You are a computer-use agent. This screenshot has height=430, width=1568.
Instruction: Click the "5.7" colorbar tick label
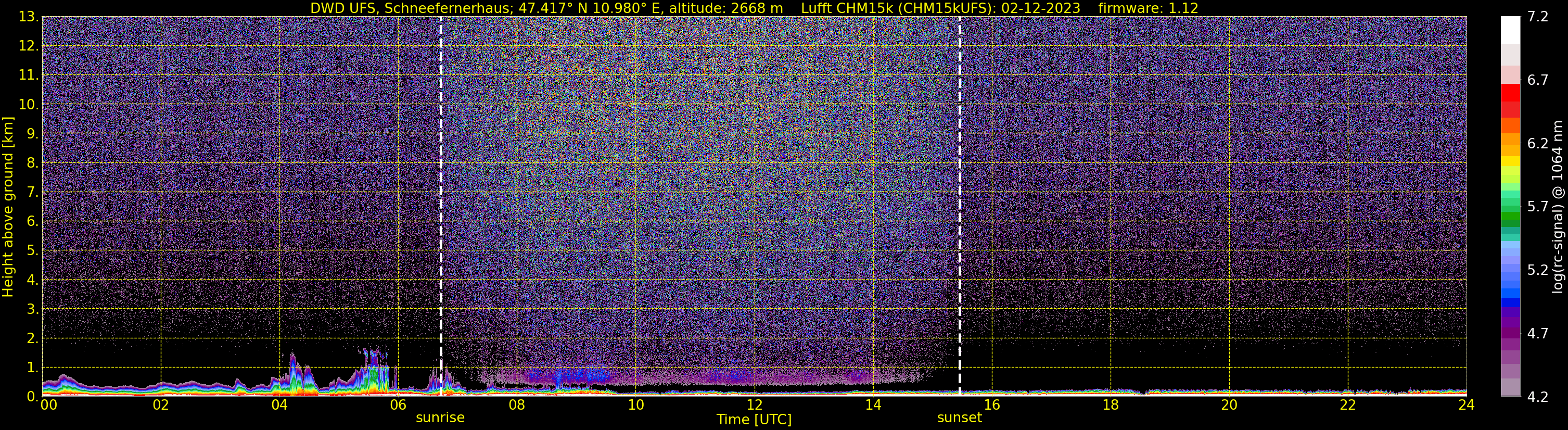1538,207
